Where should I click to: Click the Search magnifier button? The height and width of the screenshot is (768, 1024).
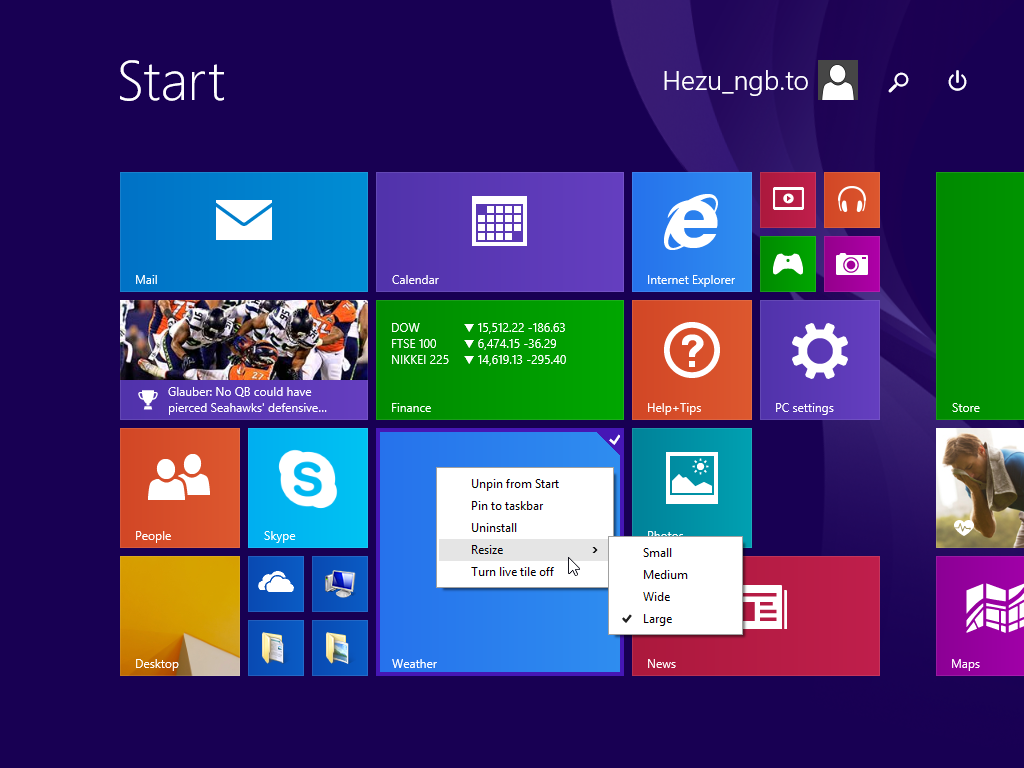[898, 82]
